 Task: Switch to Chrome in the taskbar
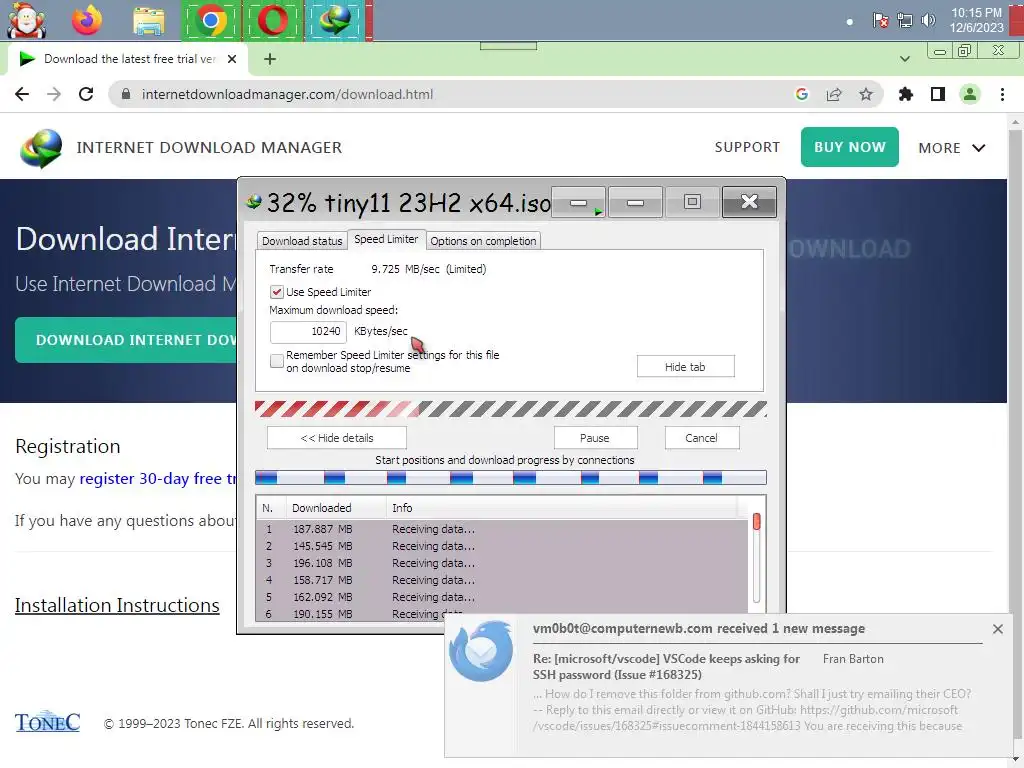[210, 20]
